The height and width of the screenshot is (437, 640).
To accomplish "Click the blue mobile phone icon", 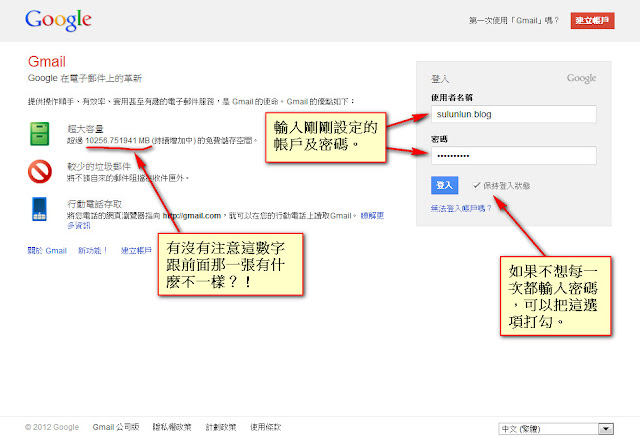I will coord(39,209).
